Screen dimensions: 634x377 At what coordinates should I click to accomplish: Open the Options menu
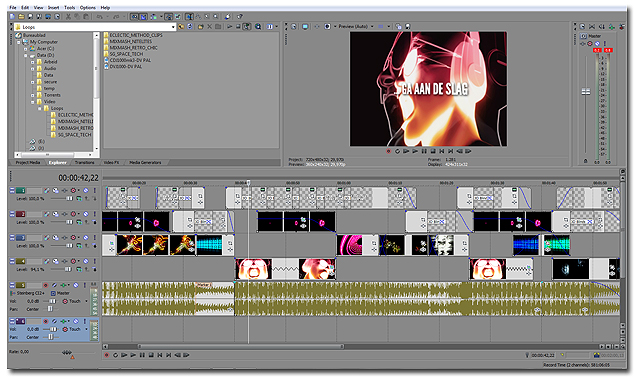click(x=88, y=7)
